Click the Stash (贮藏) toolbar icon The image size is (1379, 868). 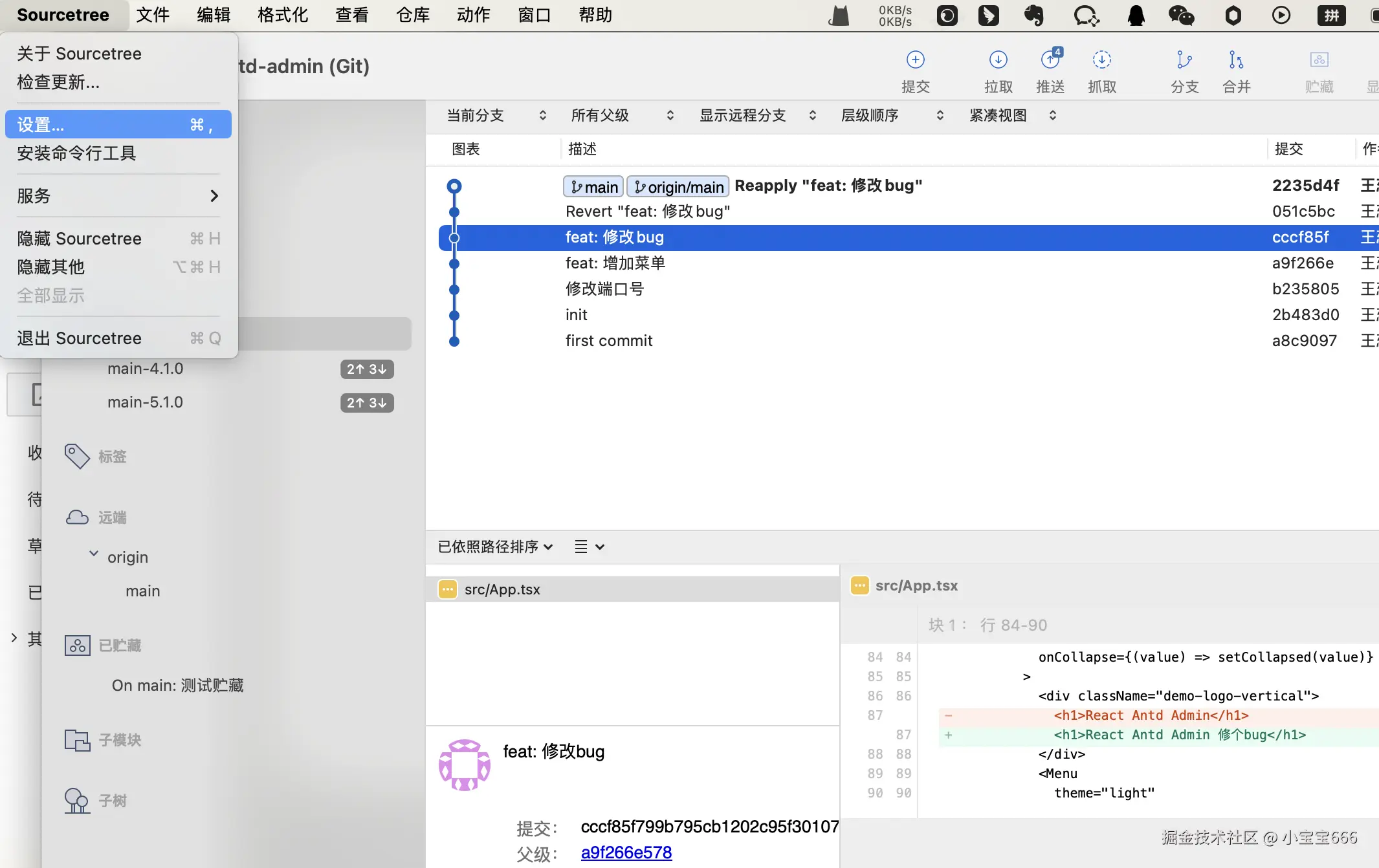coord(1319,60)
